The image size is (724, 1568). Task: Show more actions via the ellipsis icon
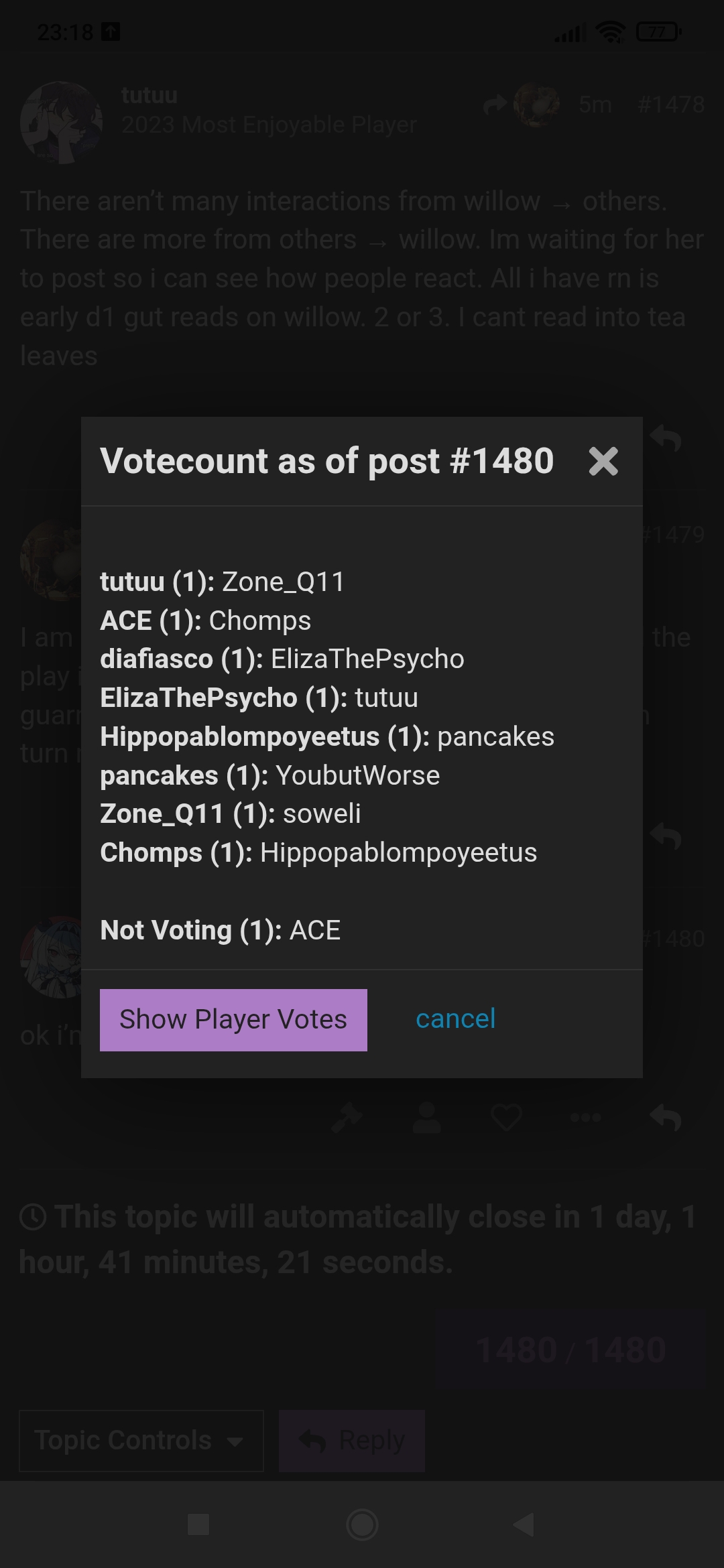(x=585, y=1118)
